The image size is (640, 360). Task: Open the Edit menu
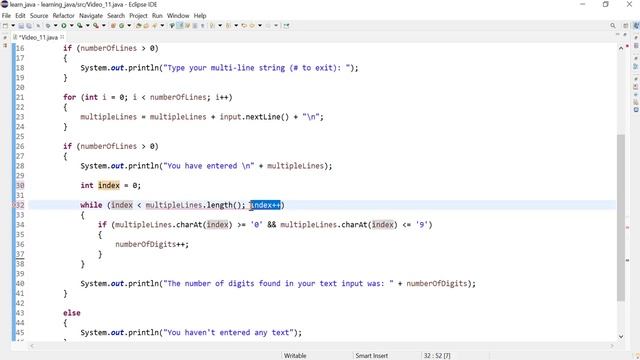click(x=20, y=16)
